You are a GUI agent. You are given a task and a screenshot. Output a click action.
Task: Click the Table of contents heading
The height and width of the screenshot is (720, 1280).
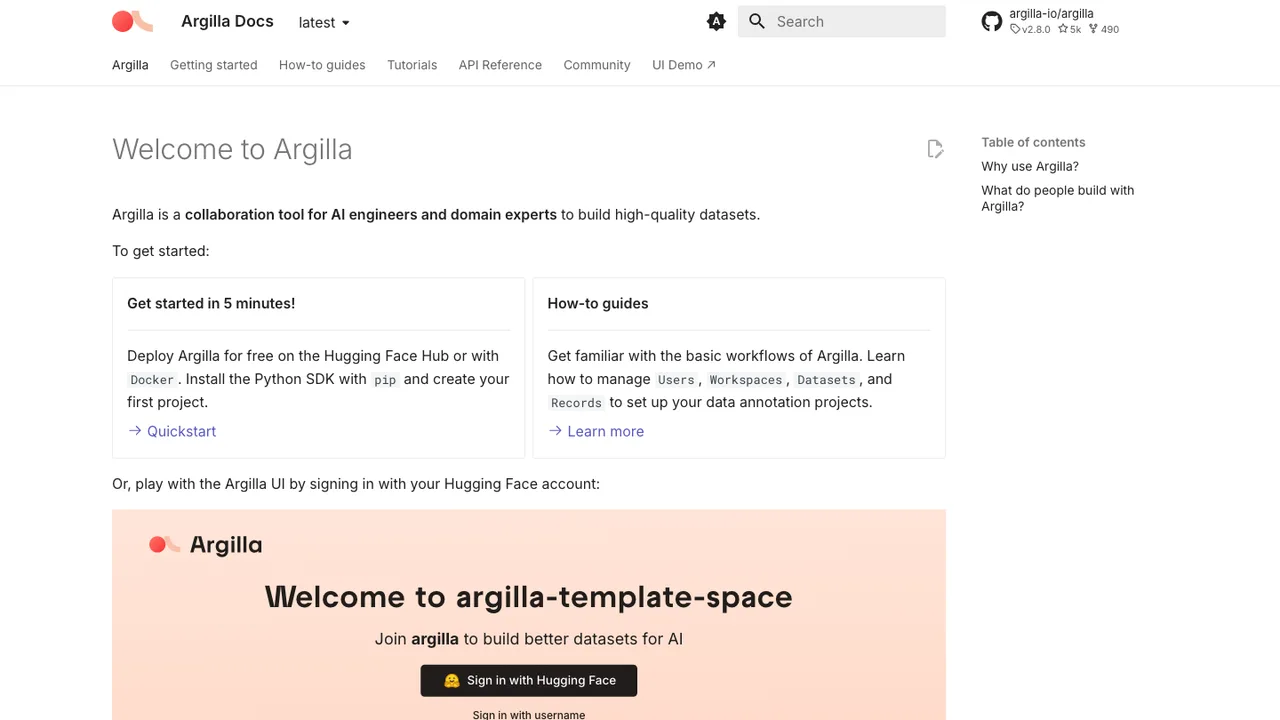[1033, 143]
